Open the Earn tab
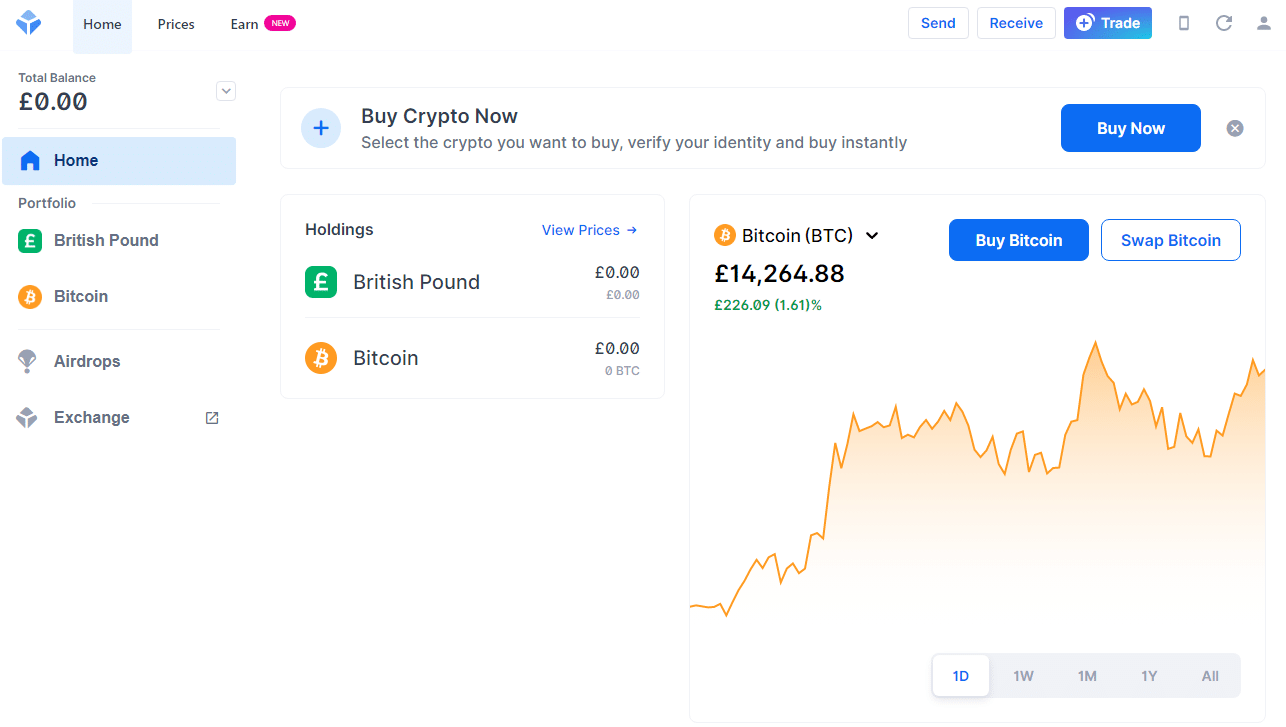Screen dimensions: 1286x727 tap(244, 24)
